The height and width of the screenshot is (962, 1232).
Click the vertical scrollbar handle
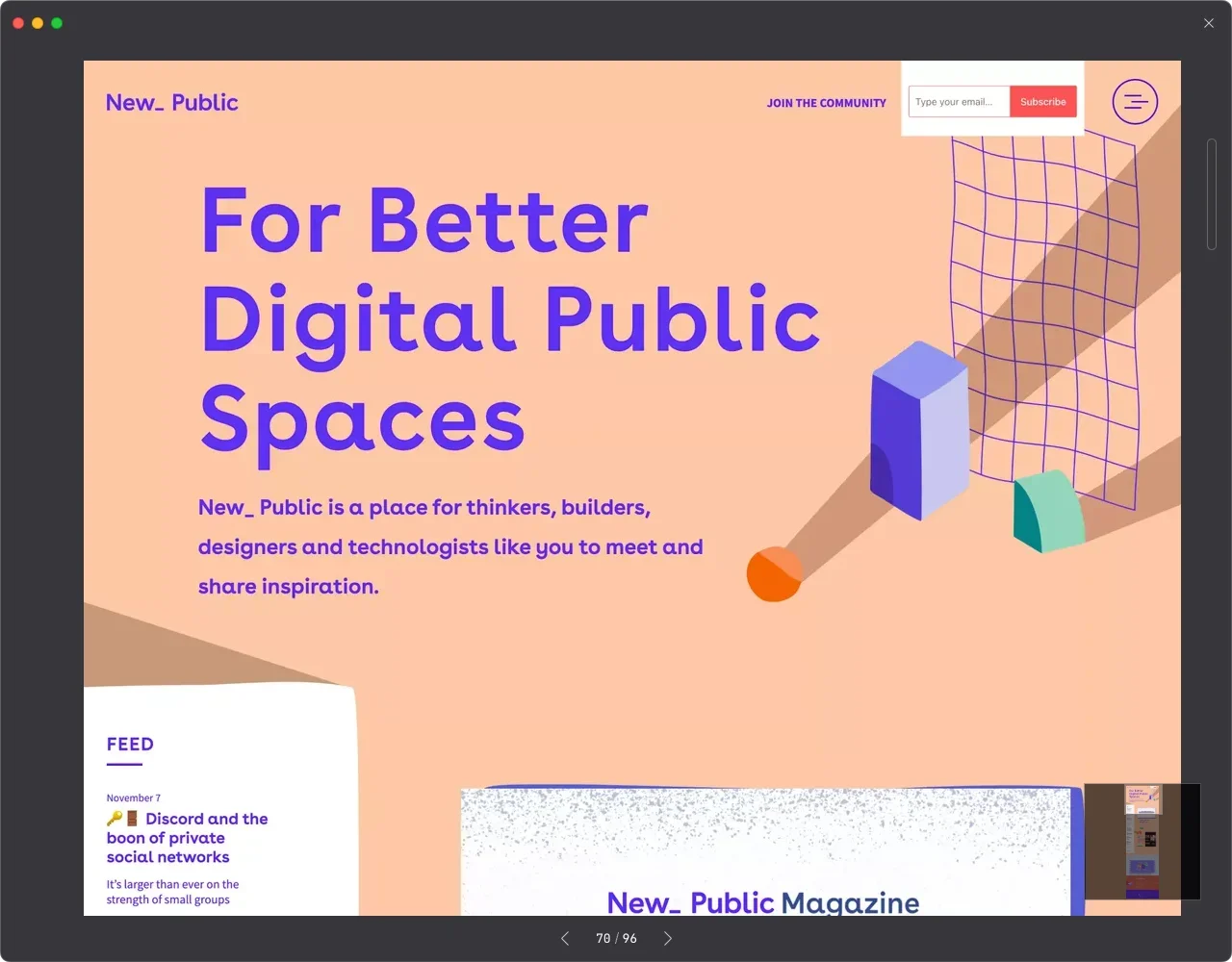tap(1212, 194)
